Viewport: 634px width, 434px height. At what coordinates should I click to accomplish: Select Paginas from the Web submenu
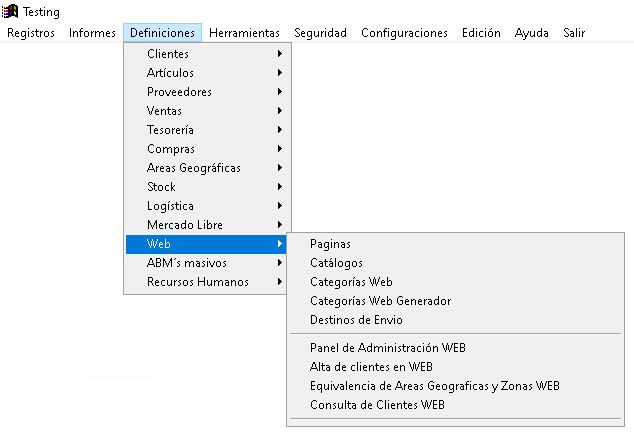coord(330,244)
